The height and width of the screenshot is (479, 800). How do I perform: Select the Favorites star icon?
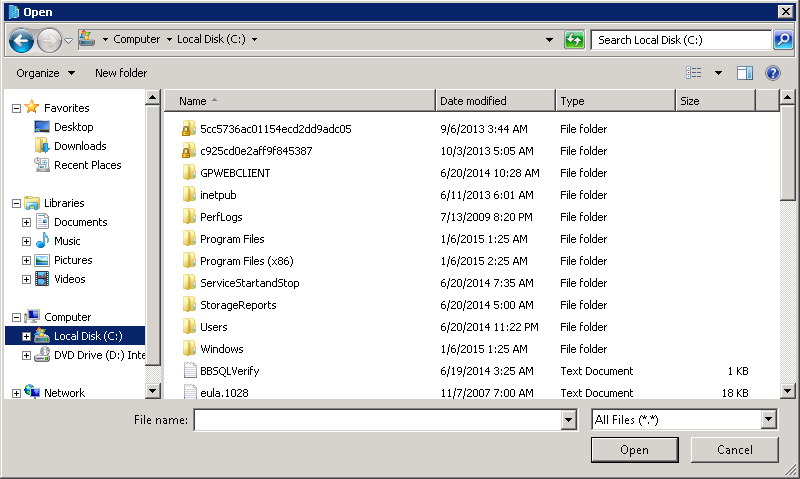coord(32,107)
